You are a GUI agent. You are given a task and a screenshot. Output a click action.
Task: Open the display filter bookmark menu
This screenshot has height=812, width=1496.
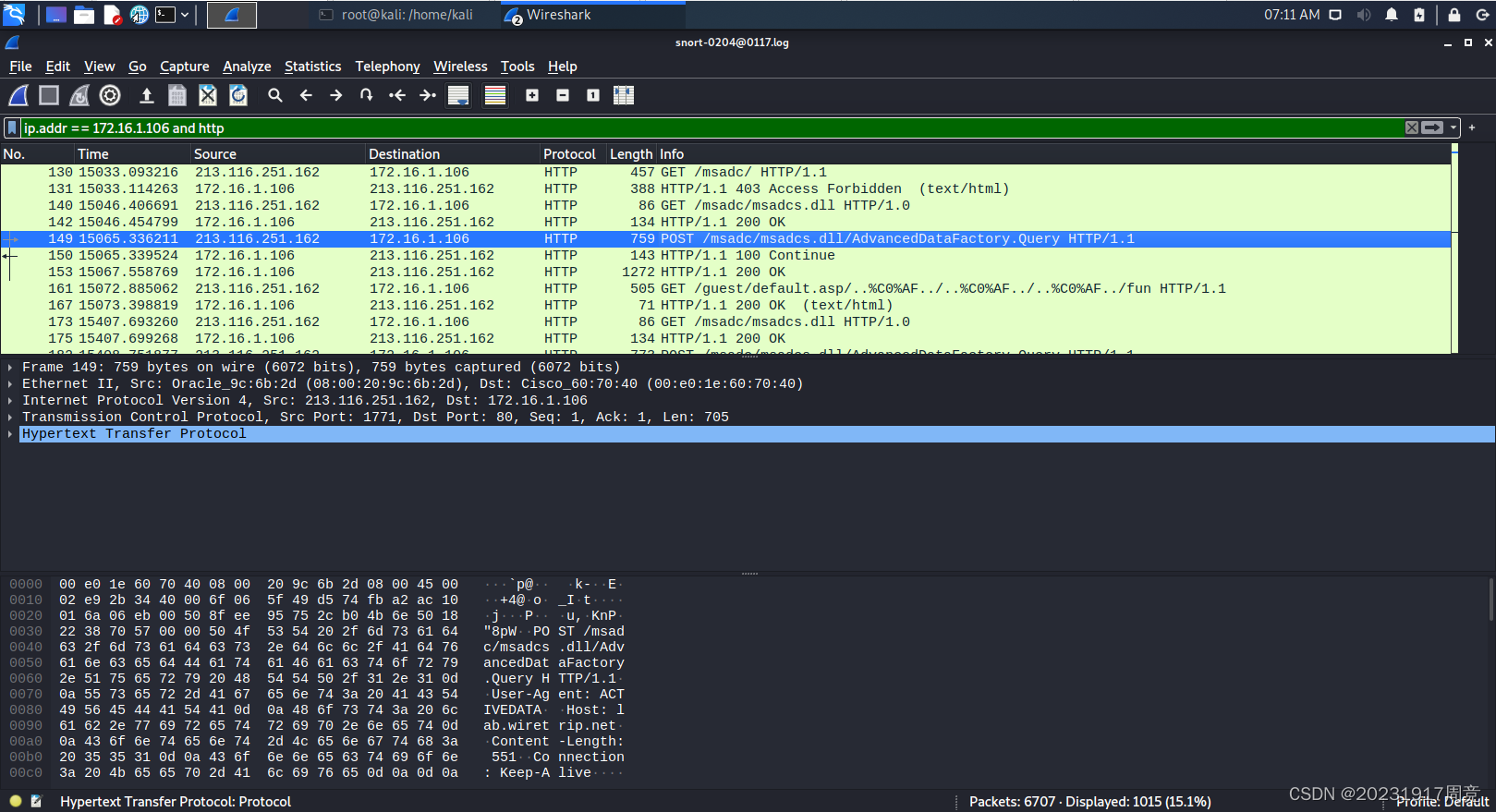(x=12, y=127)
